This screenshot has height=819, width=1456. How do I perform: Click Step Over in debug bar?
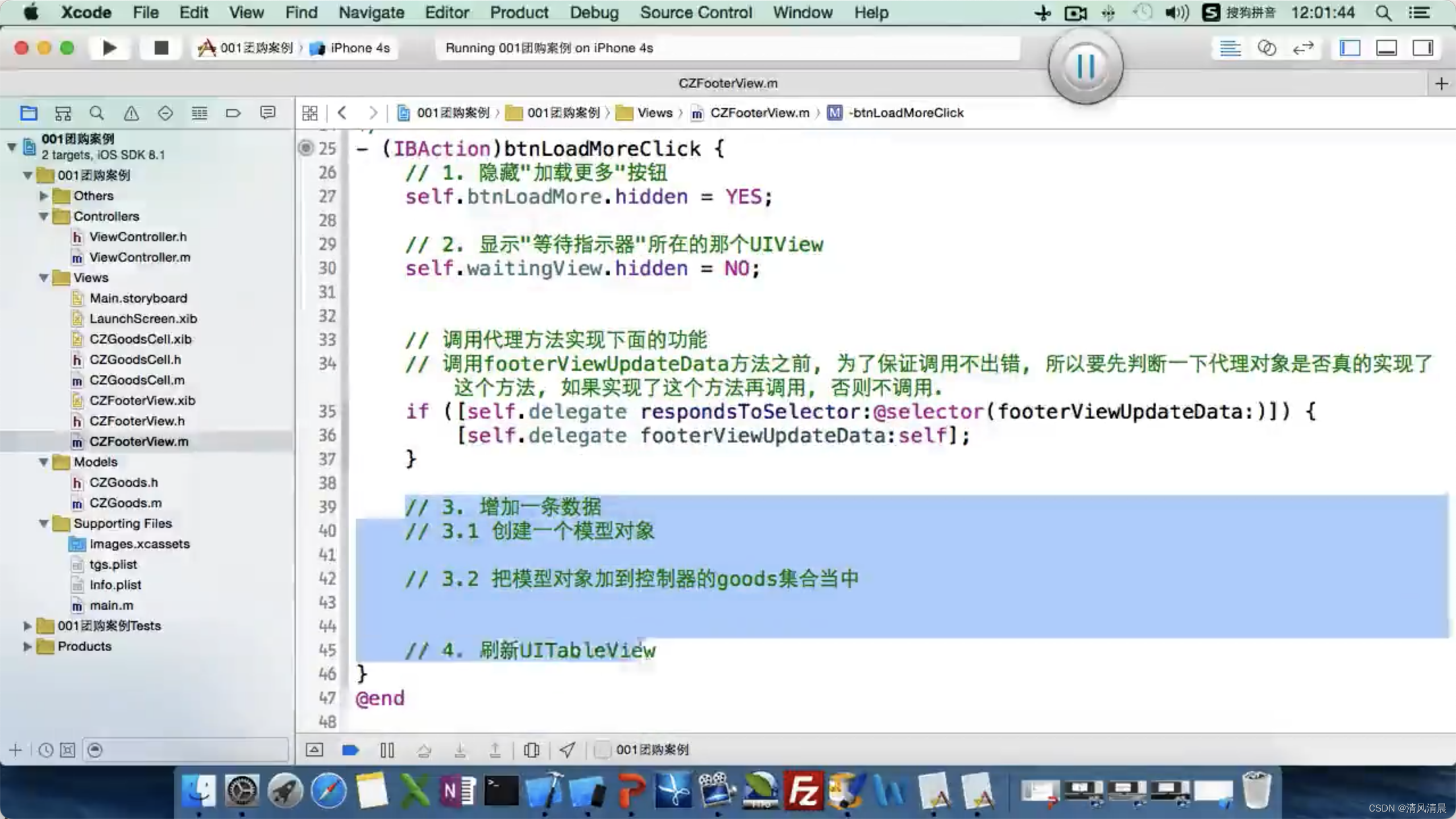[424, 750]
